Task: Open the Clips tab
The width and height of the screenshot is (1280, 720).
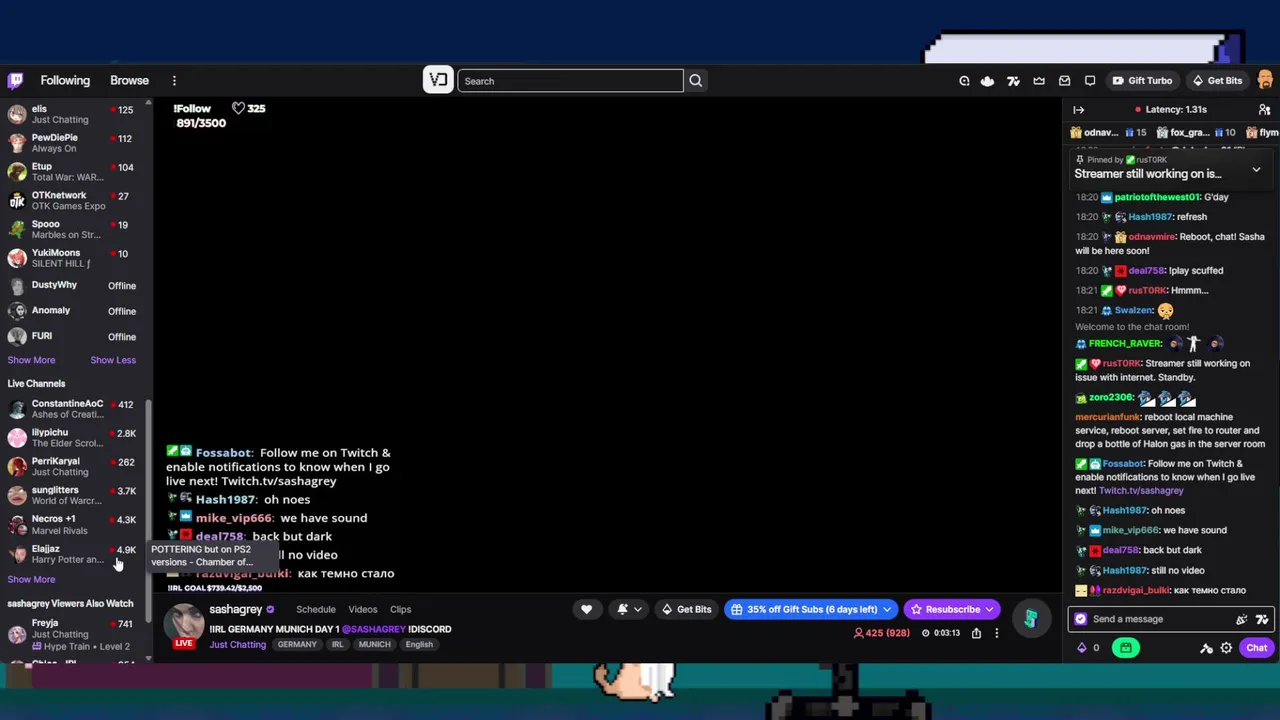Action: coord(400,609)
